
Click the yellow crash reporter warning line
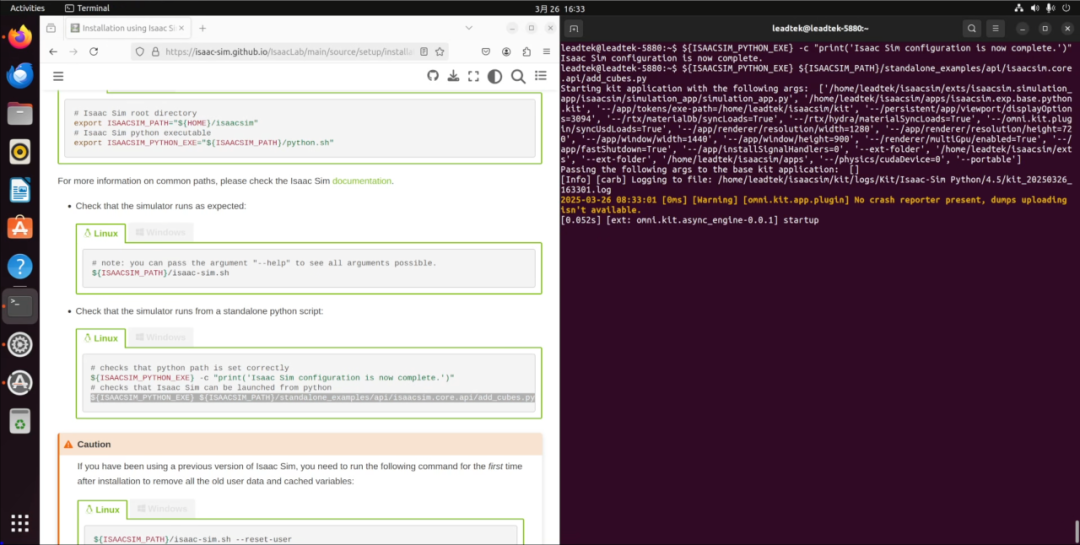coord(813,205)
